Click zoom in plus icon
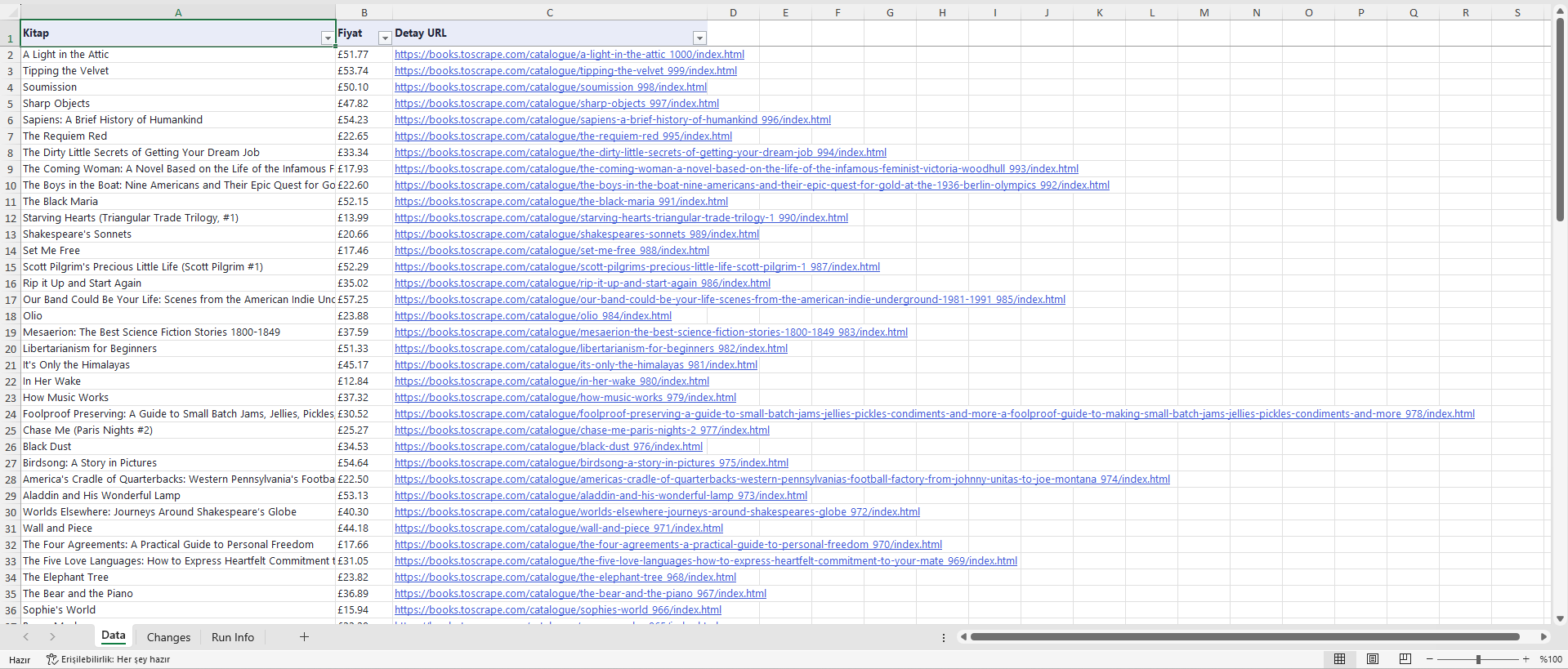 [1526, 659]
